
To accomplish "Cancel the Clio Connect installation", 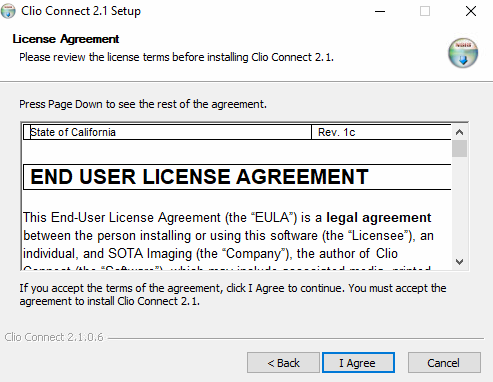I will (x=444, y=363).
